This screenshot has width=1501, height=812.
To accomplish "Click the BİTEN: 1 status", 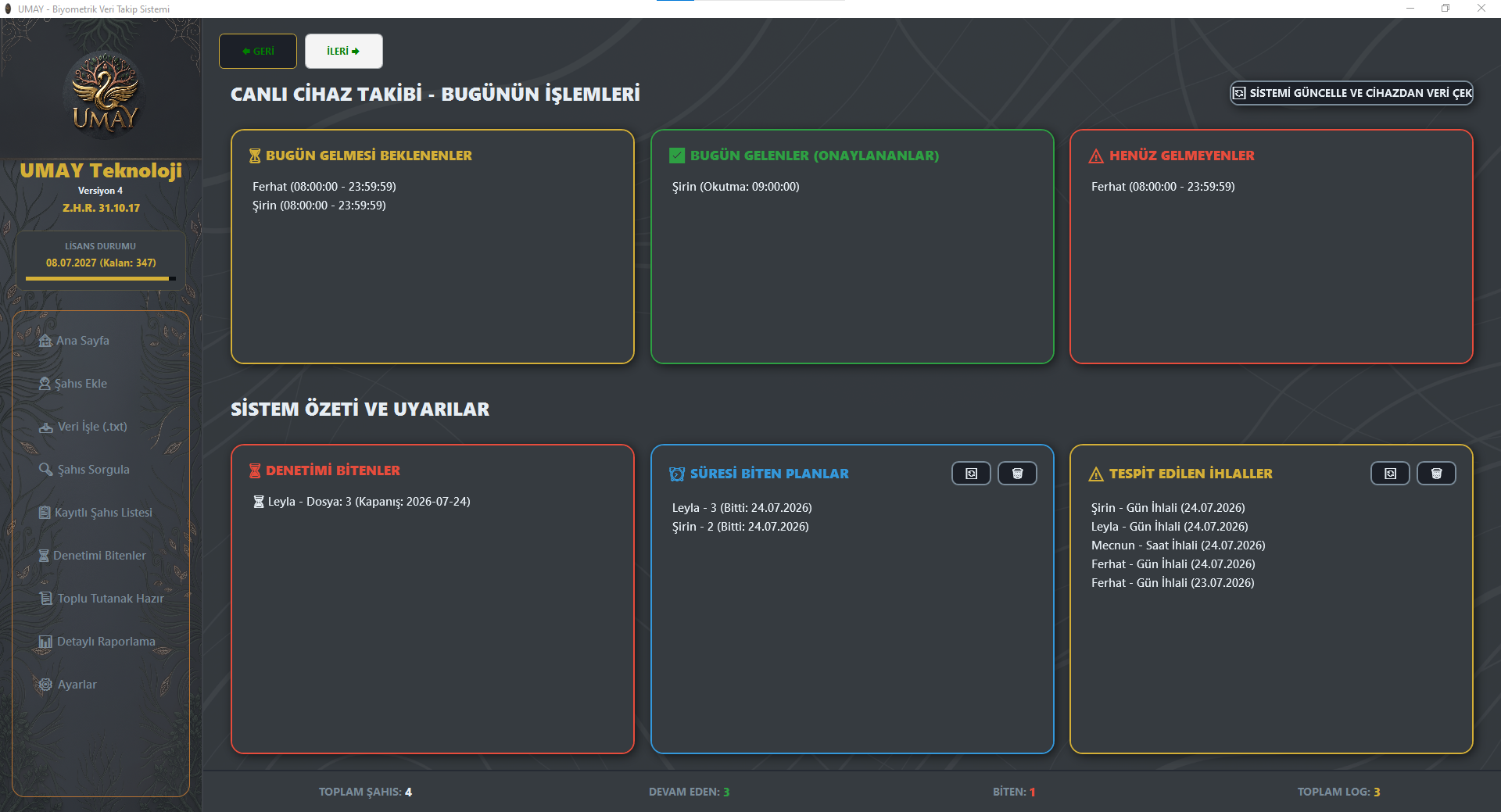I will (x=1014, y=792).
